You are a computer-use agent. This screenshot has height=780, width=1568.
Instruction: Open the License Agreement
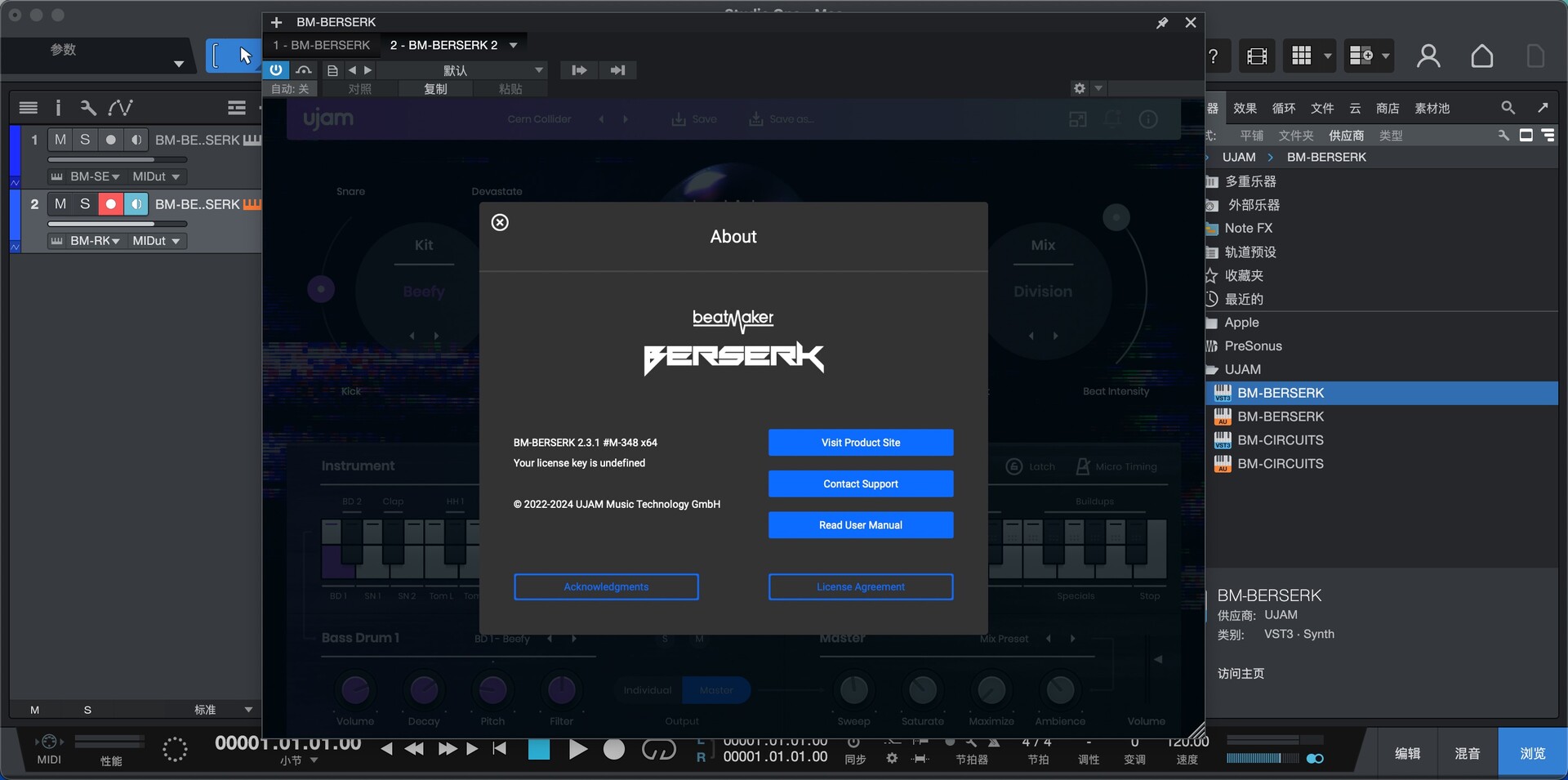(x=861, y=586)
